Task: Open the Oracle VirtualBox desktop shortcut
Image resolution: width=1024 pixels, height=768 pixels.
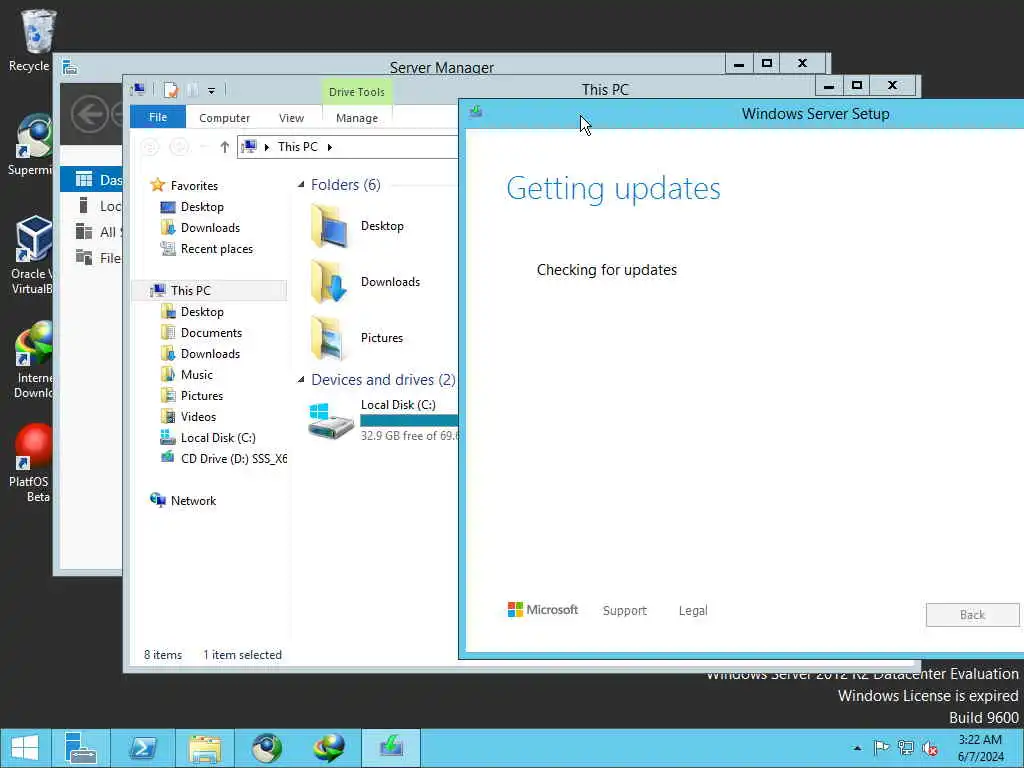Action: 31,255
